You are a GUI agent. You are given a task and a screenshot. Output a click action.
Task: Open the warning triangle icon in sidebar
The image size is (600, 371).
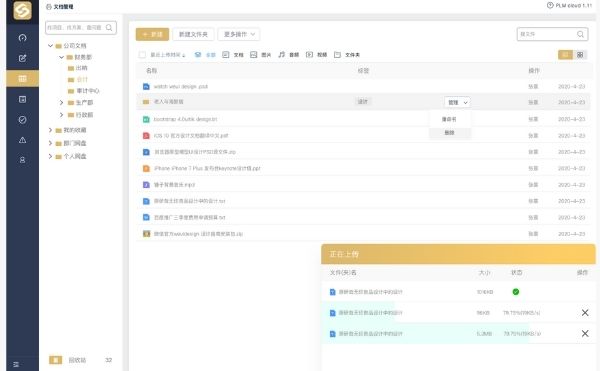pos(22,140)
